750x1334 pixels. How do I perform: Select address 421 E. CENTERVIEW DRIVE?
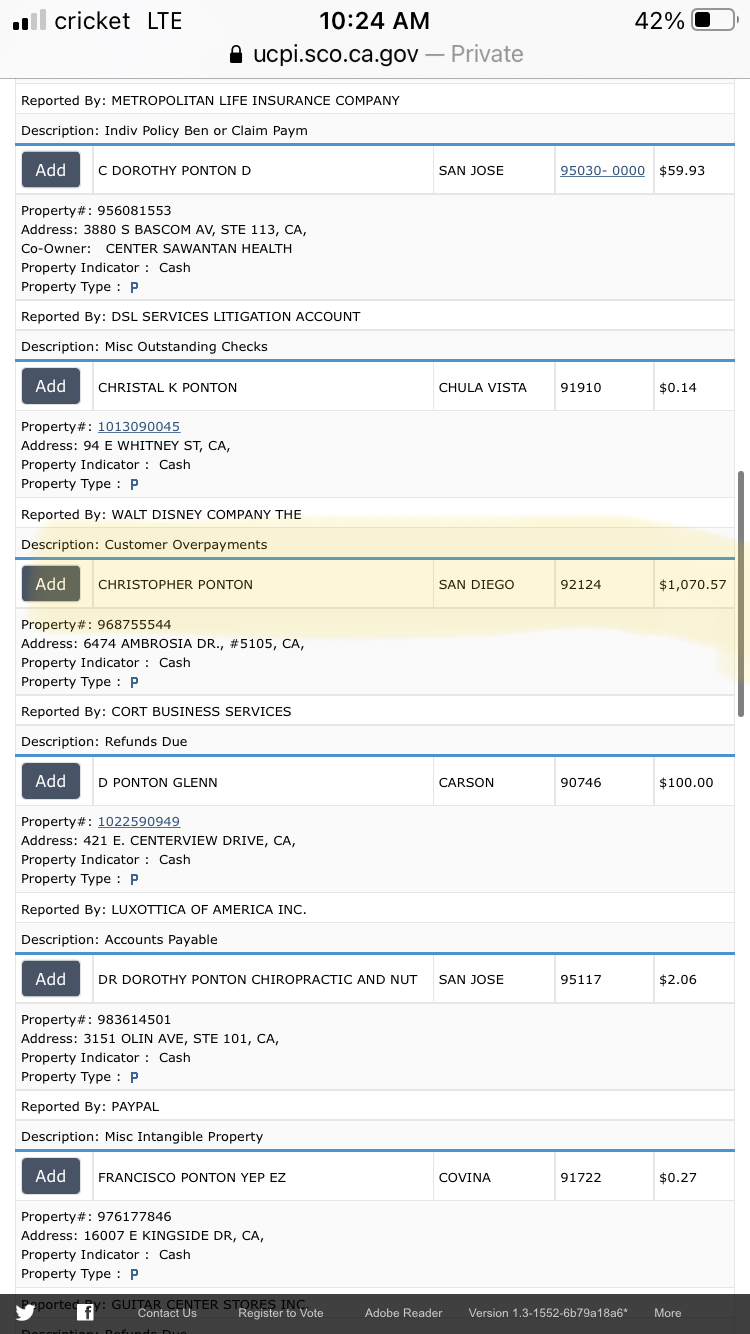pos(158,841)
